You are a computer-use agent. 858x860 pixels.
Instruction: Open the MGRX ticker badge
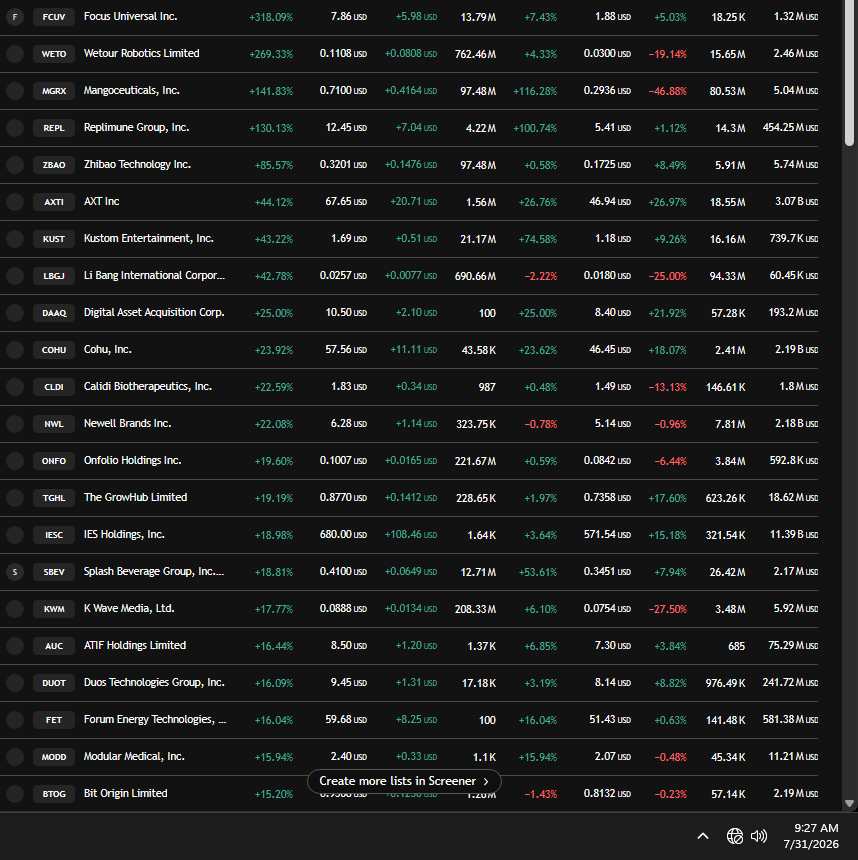tap(54, 91)
